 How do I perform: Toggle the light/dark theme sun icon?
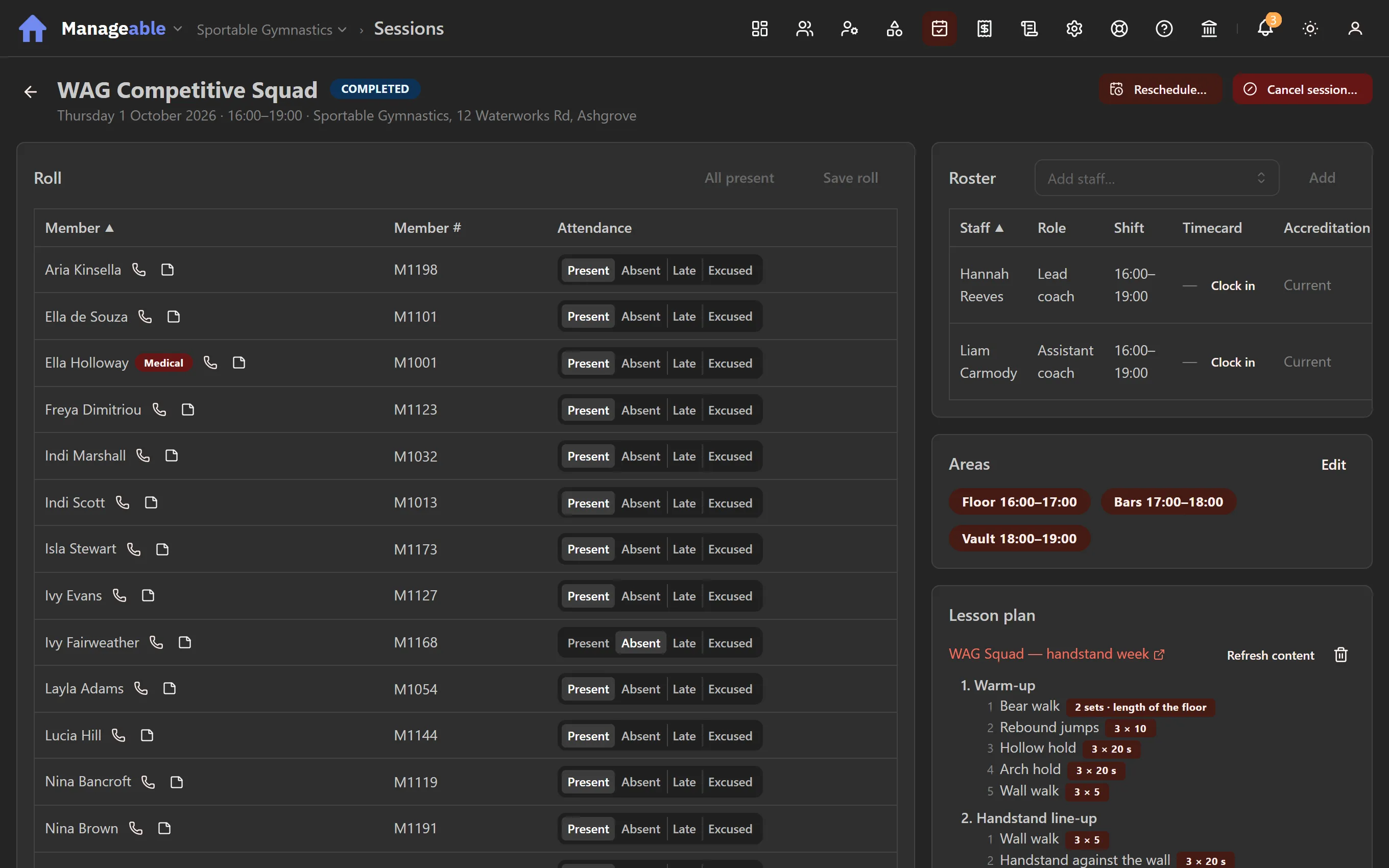click(1310, 29)
